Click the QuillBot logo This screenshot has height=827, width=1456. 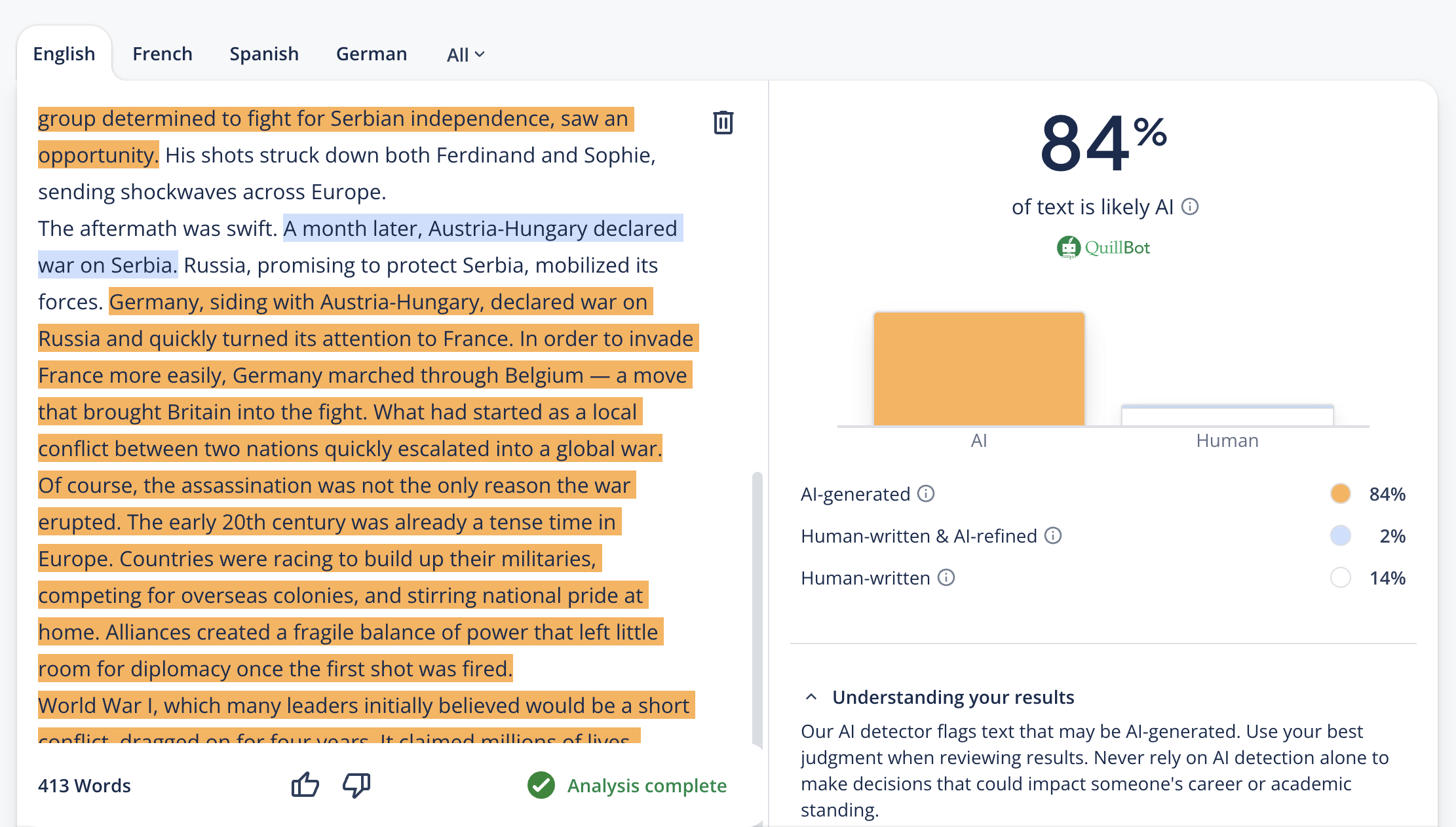pos(1103,248)
